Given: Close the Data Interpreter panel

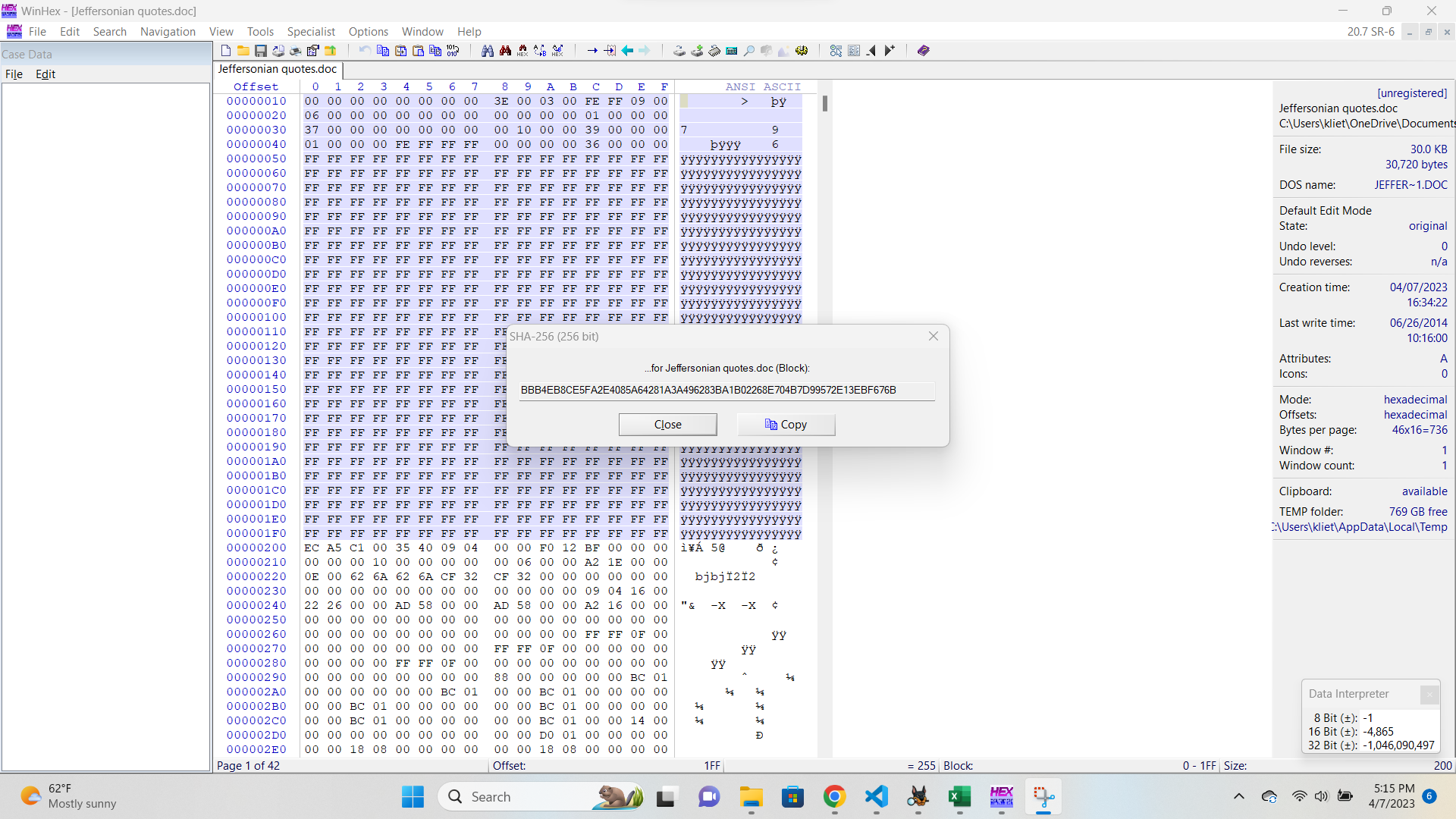Looking at the screenshot, I should click(x=1429, y=694).
